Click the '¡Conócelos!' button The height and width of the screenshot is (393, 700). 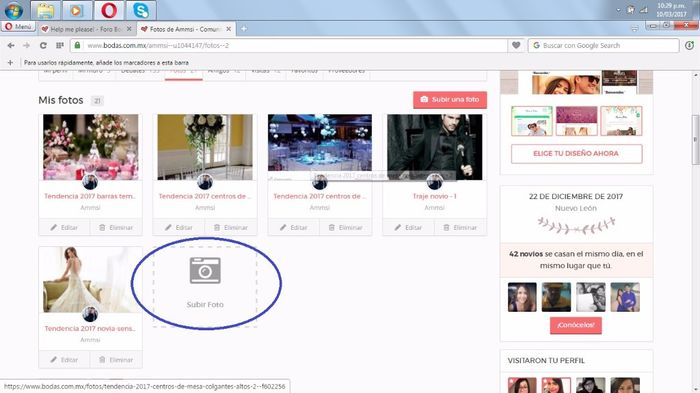point(576,325)
